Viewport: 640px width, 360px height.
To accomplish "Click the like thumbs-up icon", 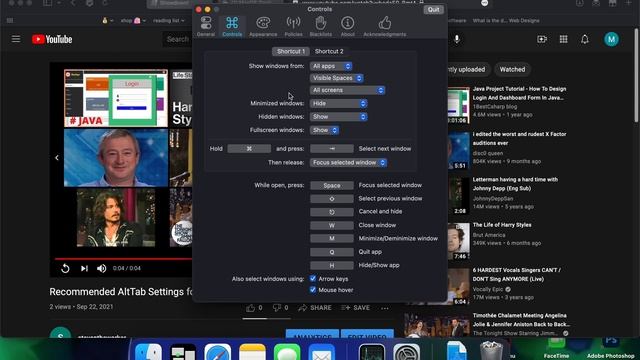I will click(x=250, y=308).
